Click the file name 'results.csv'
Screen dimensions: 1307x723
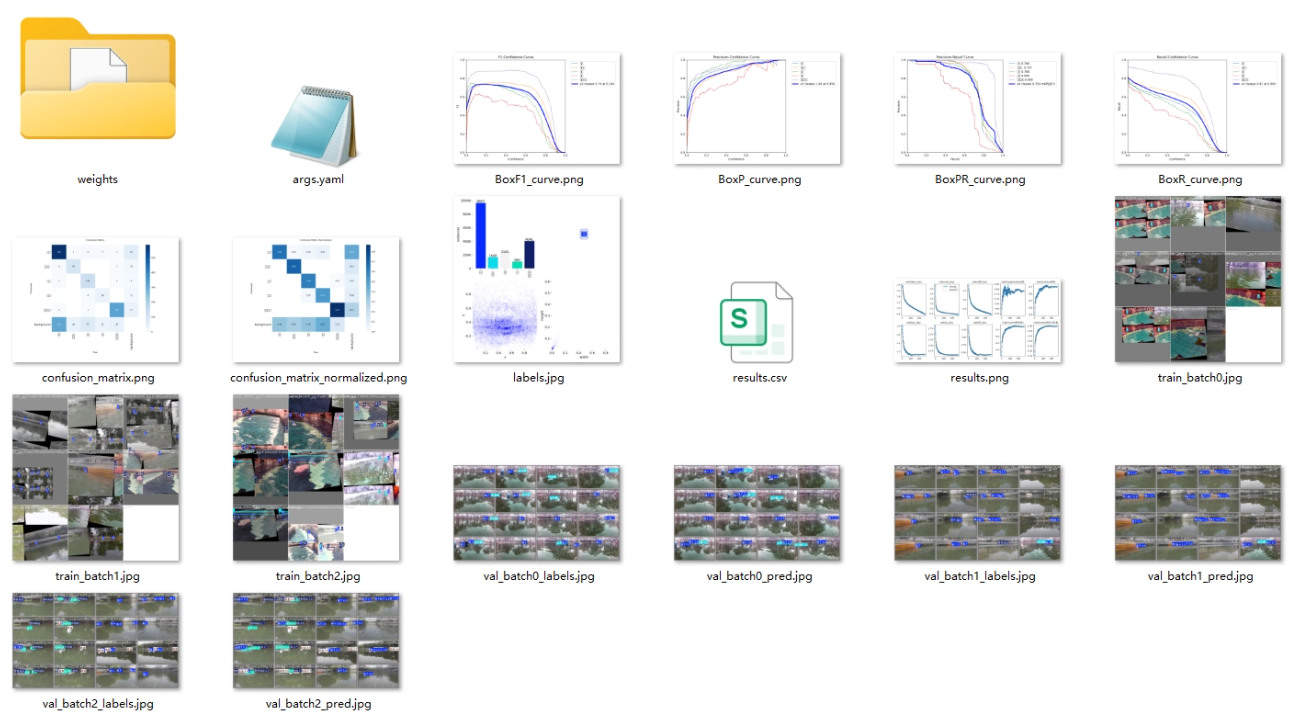click(x=758, y=378)
